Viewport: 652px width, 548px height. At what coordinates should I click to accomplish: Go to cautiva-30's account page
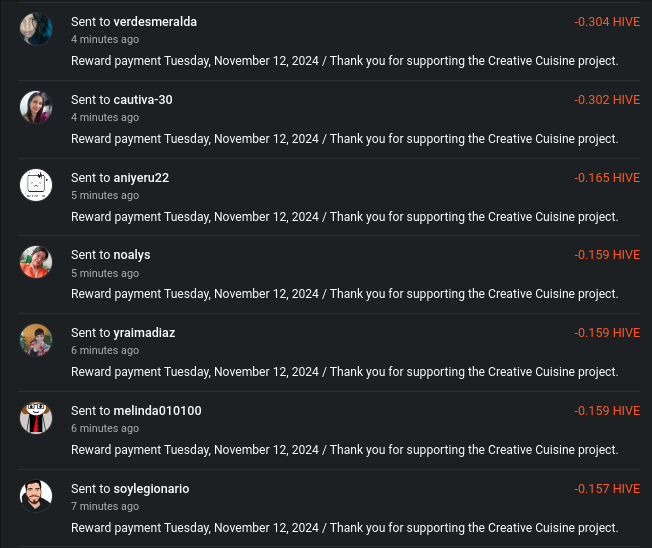143,100
